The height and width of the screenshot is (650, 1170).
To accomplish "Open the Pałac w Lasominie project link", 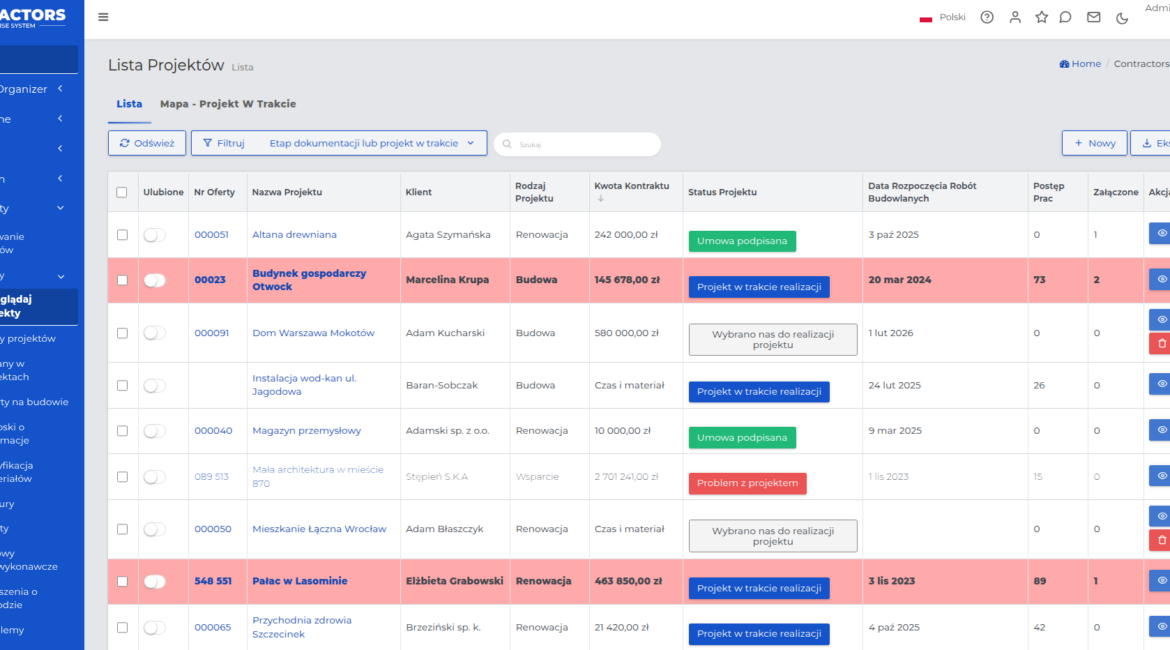I will coord(299,581).
